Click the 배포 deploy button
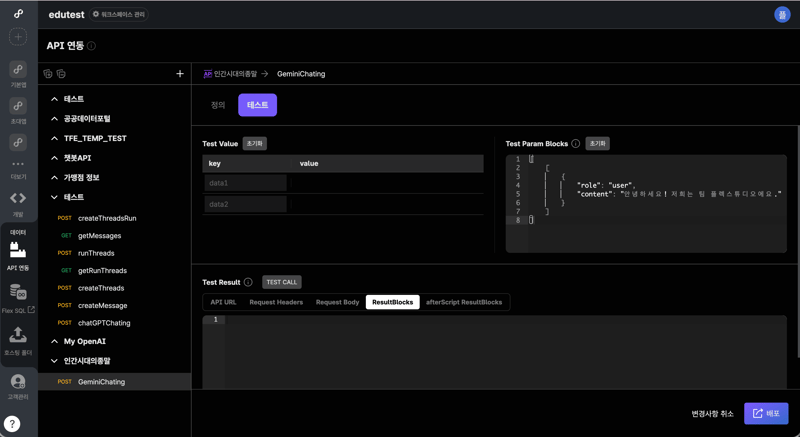800x437 pixels. pos(766,413)
